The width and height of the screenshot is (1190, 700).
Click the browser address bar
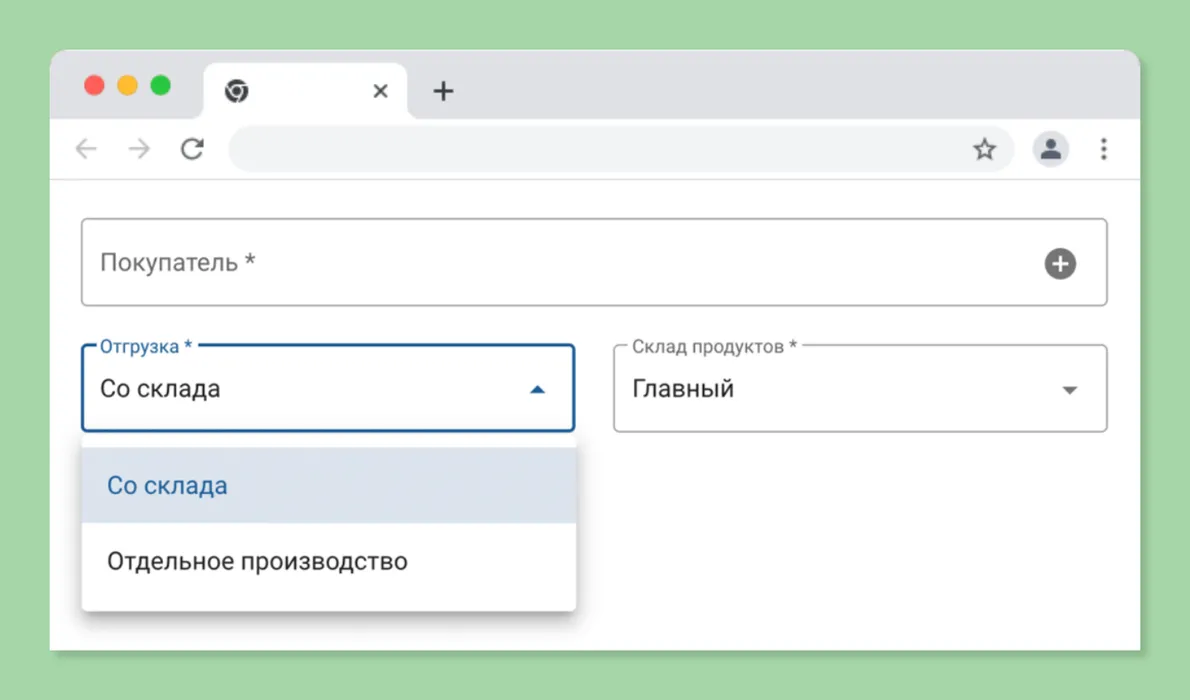(x=621, y=149)
